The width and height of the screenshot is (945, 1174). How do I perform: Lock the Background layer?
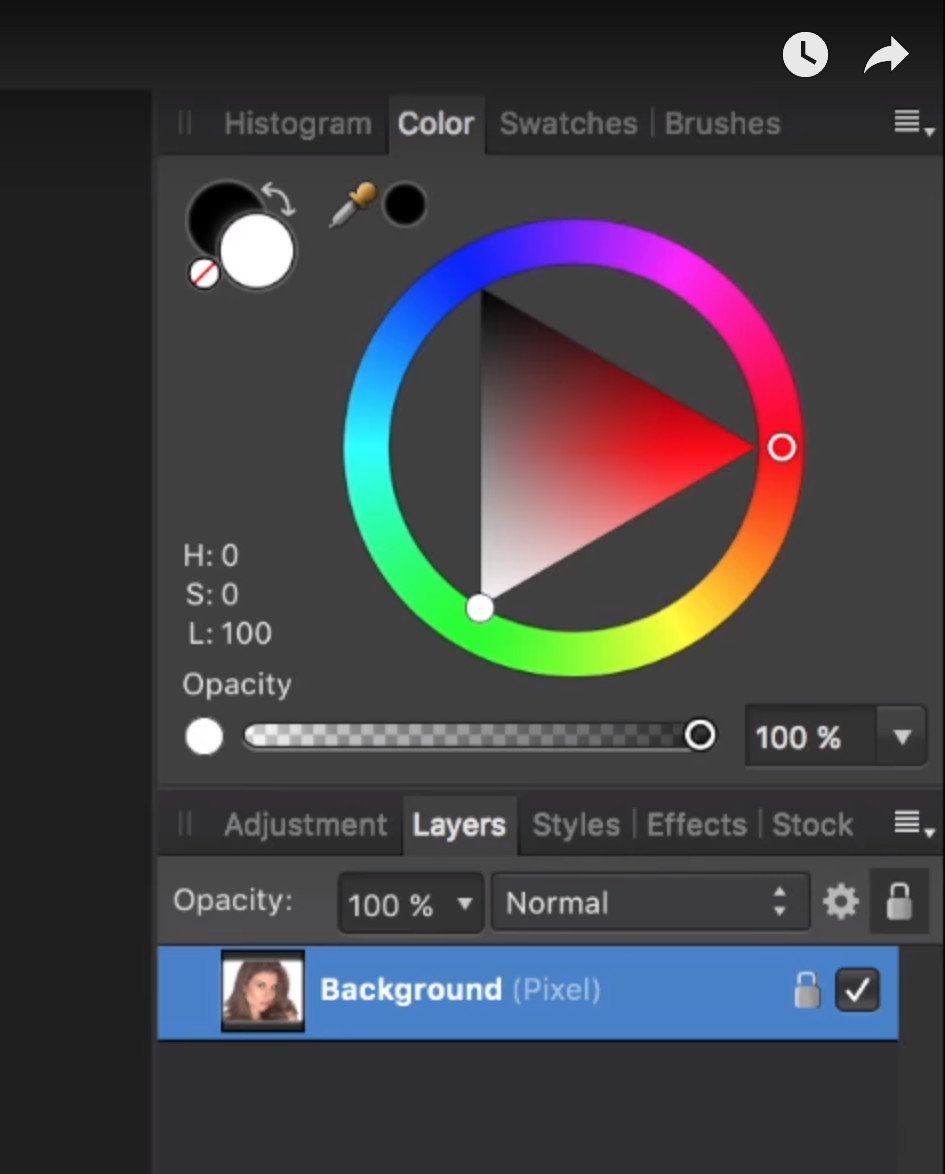point(807,990)
